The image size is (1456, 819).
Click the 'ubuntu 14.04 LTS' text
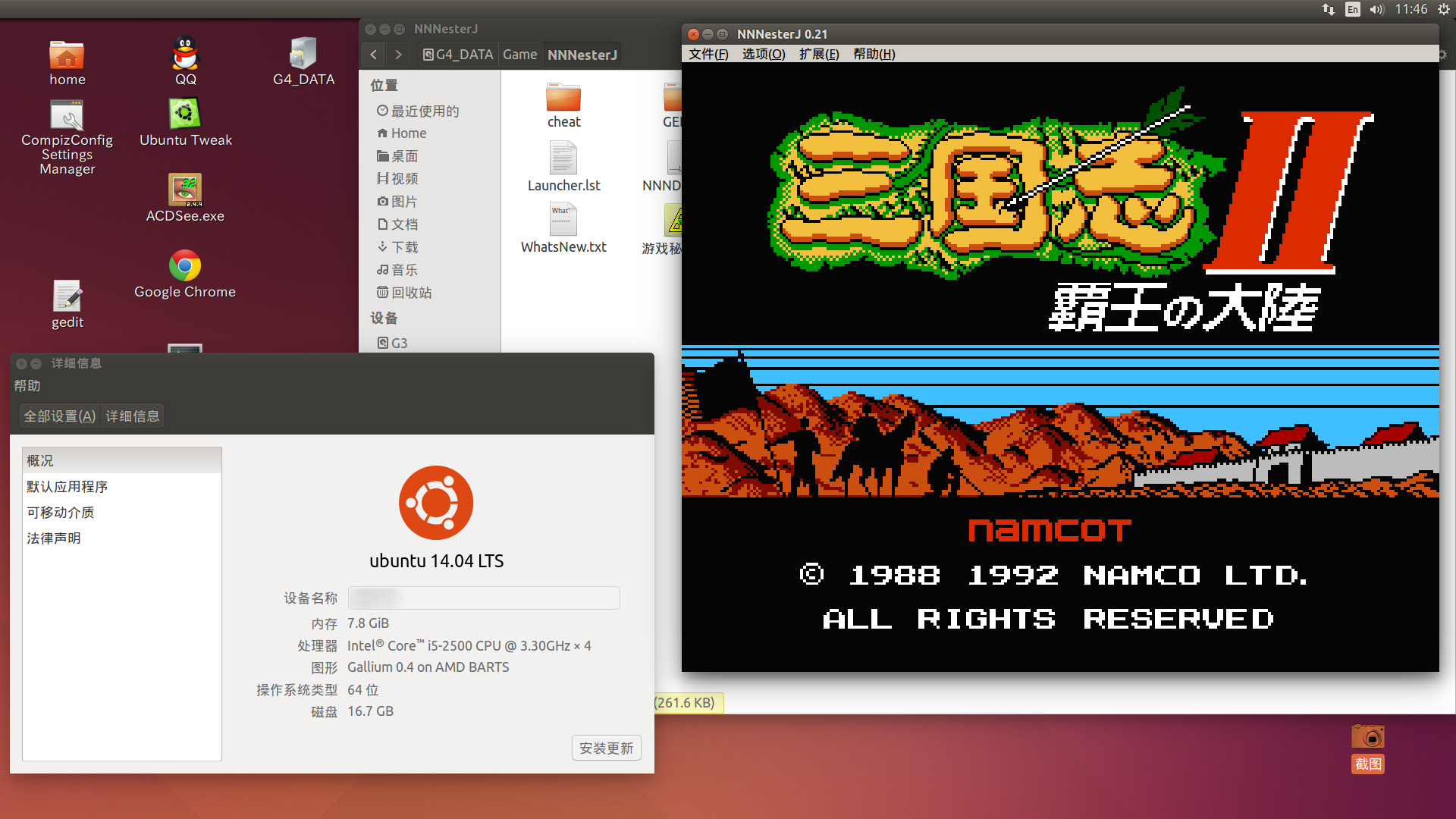coord(436,560)
